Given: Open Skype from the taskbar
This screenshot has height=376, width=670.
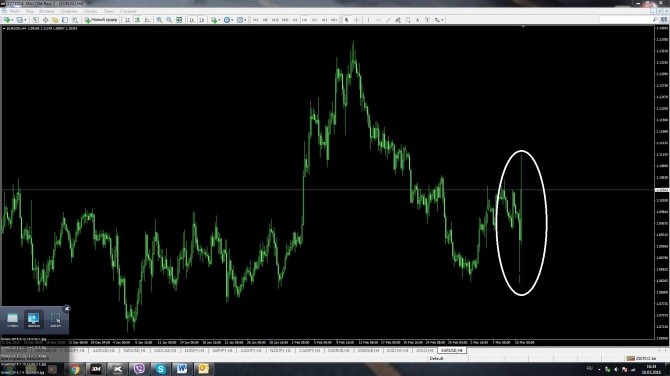Looking at the screenshot, I should tap(160, 369).
